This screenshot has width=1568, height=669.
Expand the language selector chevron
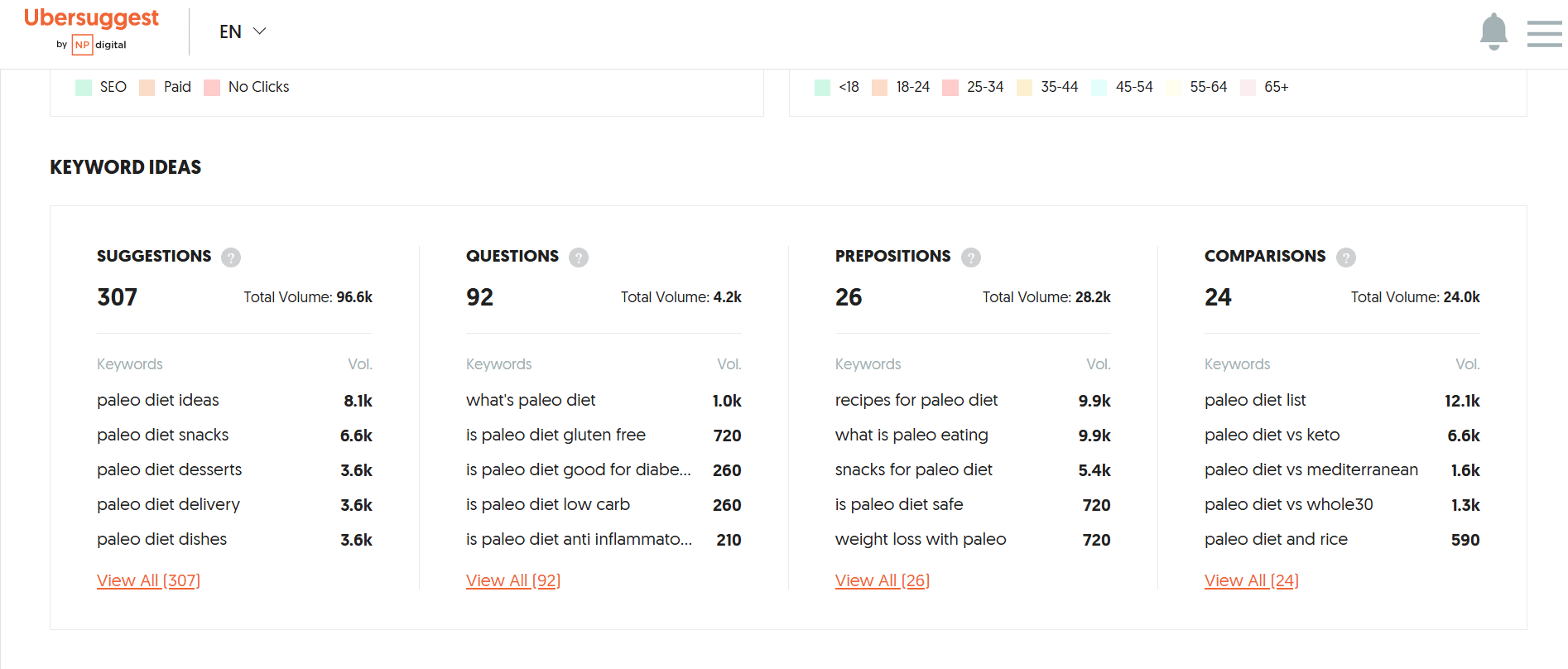[259, 31]
